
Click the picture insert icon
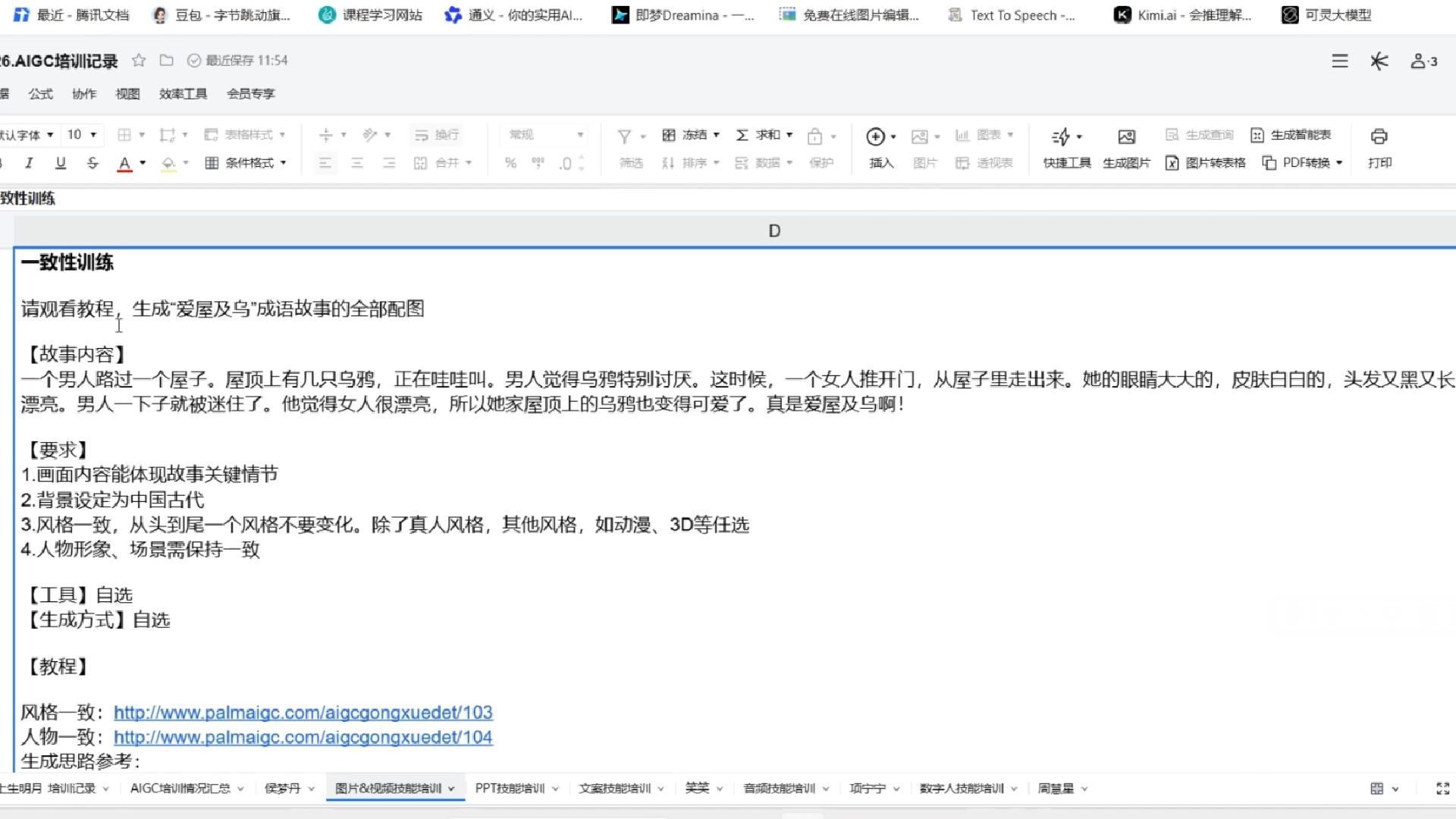919,136
